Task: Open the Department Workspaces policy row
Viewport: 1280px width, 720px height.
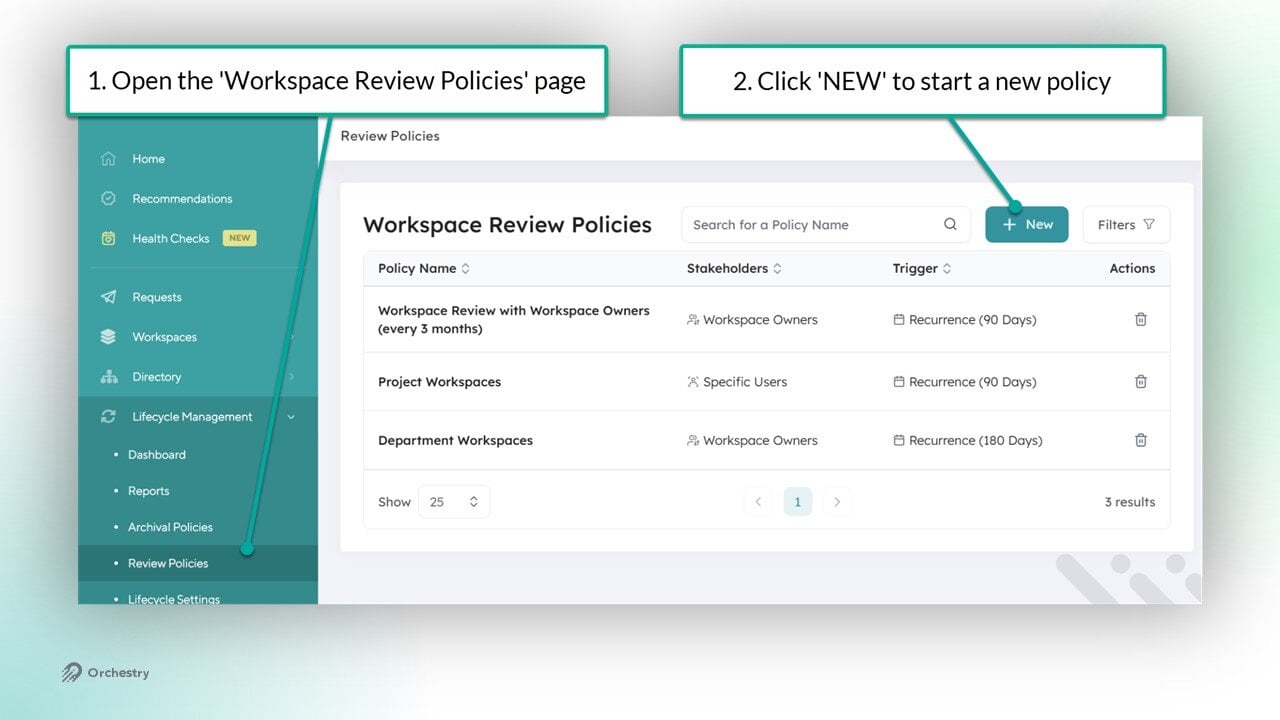Action: [x=766, y=441]
